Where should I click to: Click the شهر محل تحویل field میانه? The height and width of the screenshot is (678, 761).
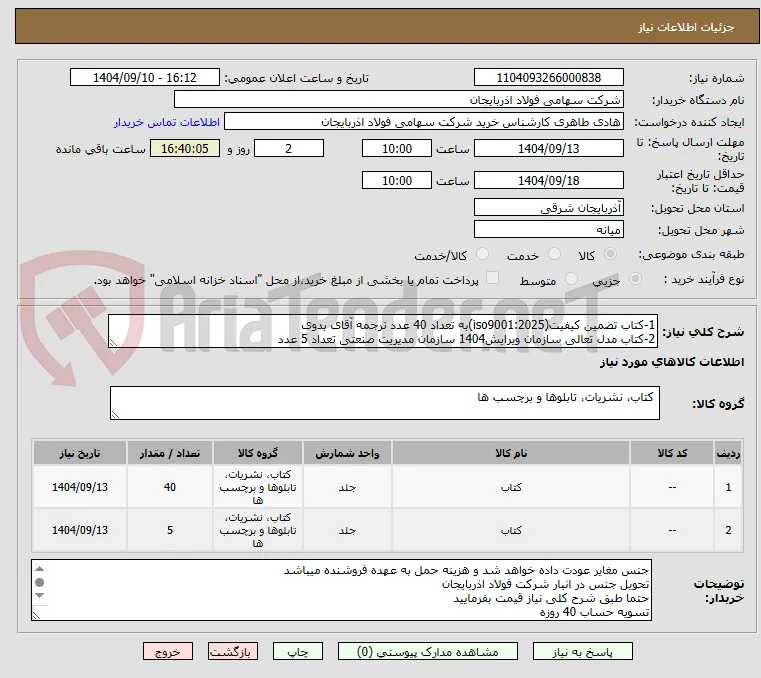(x=548, y=230)
